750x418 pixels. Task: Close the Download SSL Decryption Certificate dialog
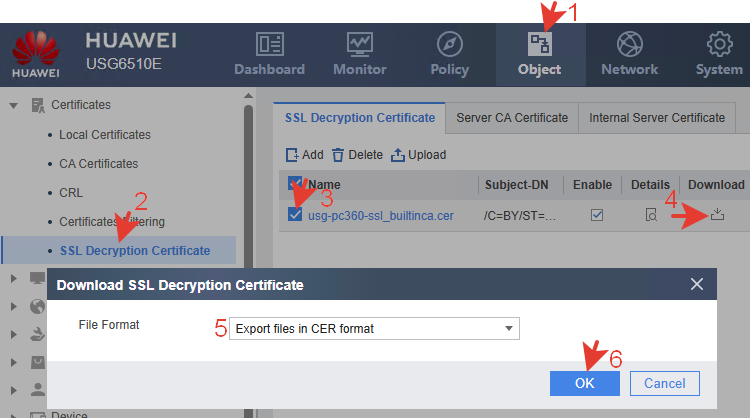tap(696, 284)
